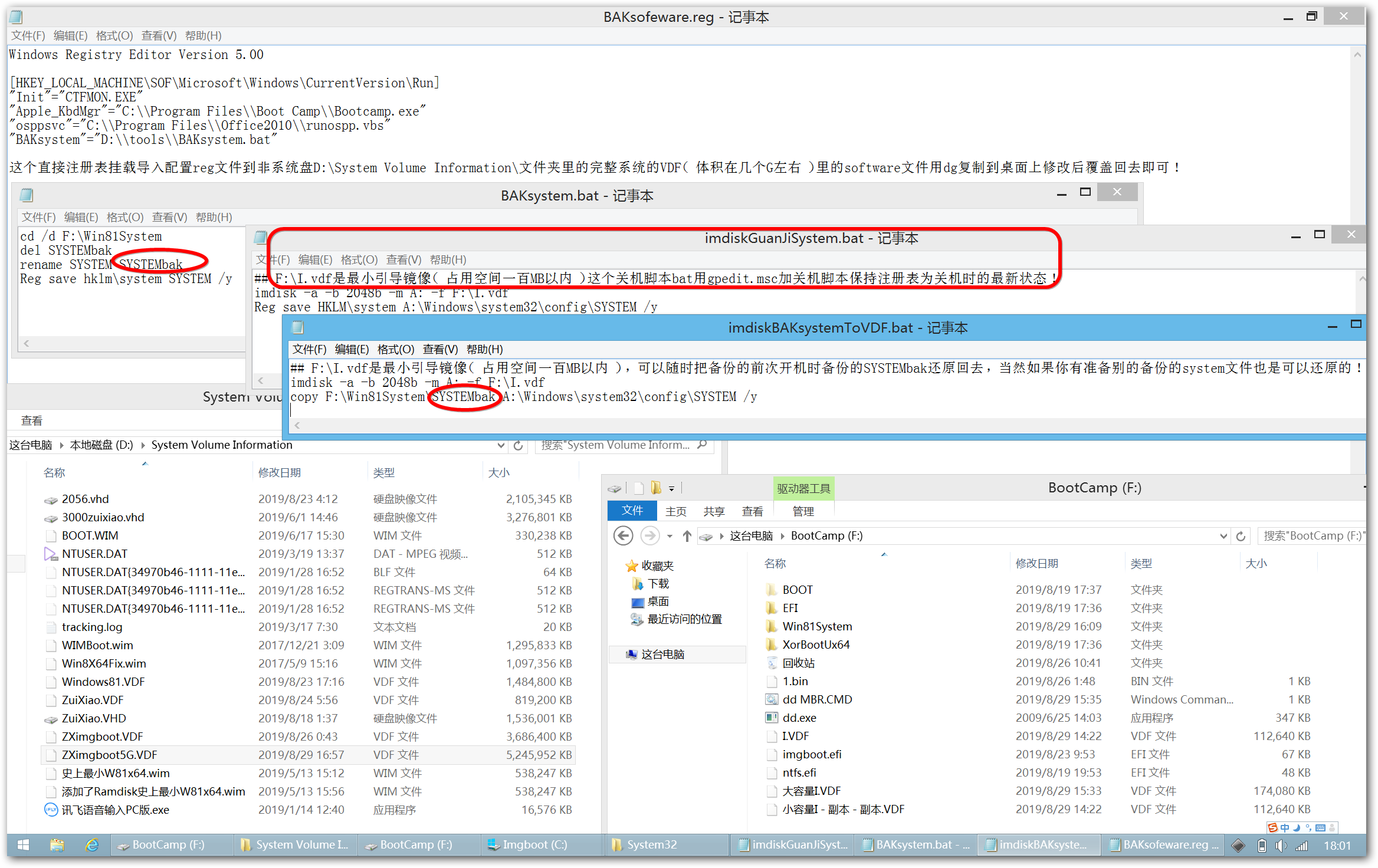Click the new folder icon in BootCamp quick access toolbar
The image size is (1378, 868).
pos(638,488)
